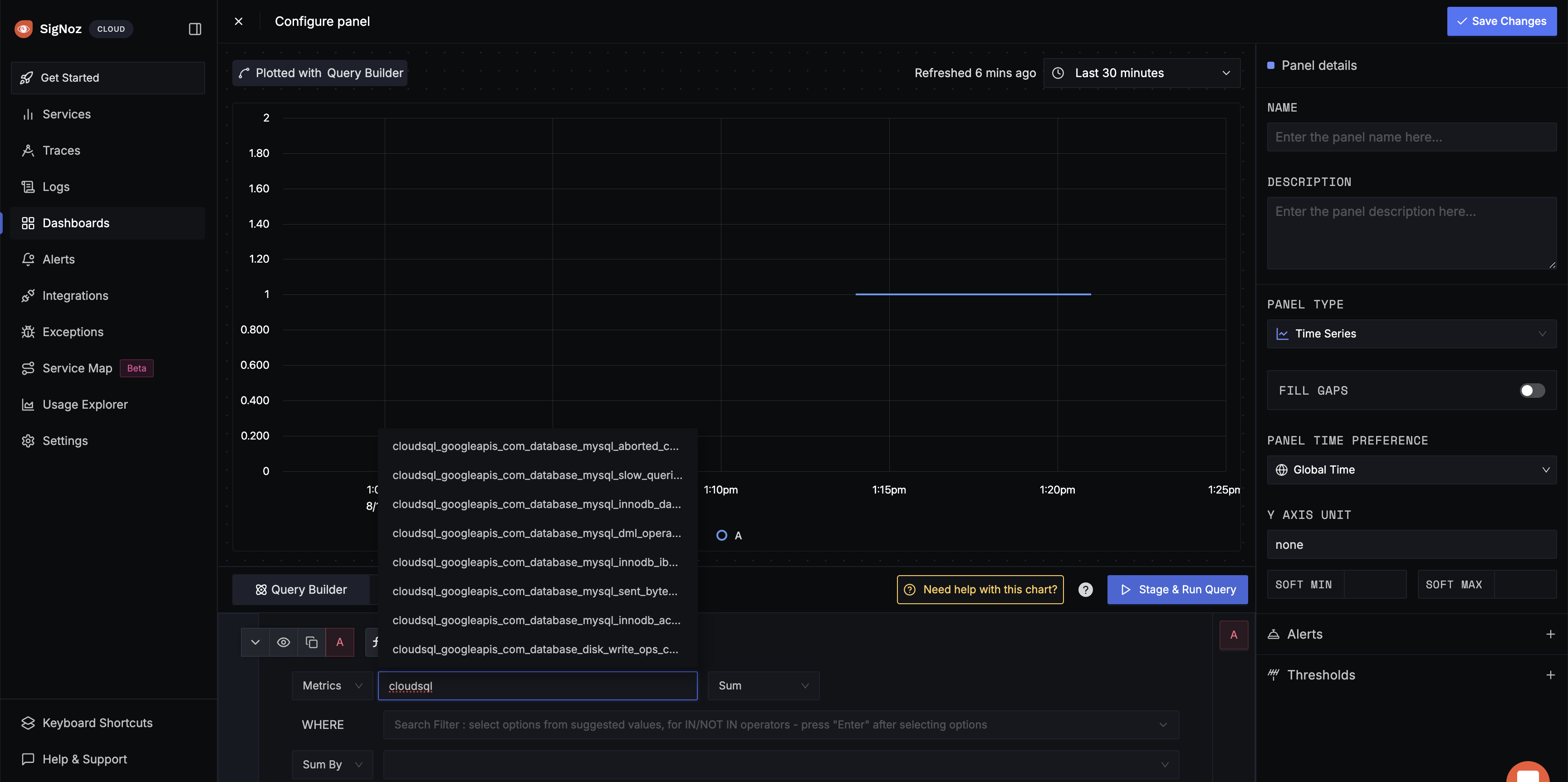Click the function icon next to query A

[x=373, y=642]
